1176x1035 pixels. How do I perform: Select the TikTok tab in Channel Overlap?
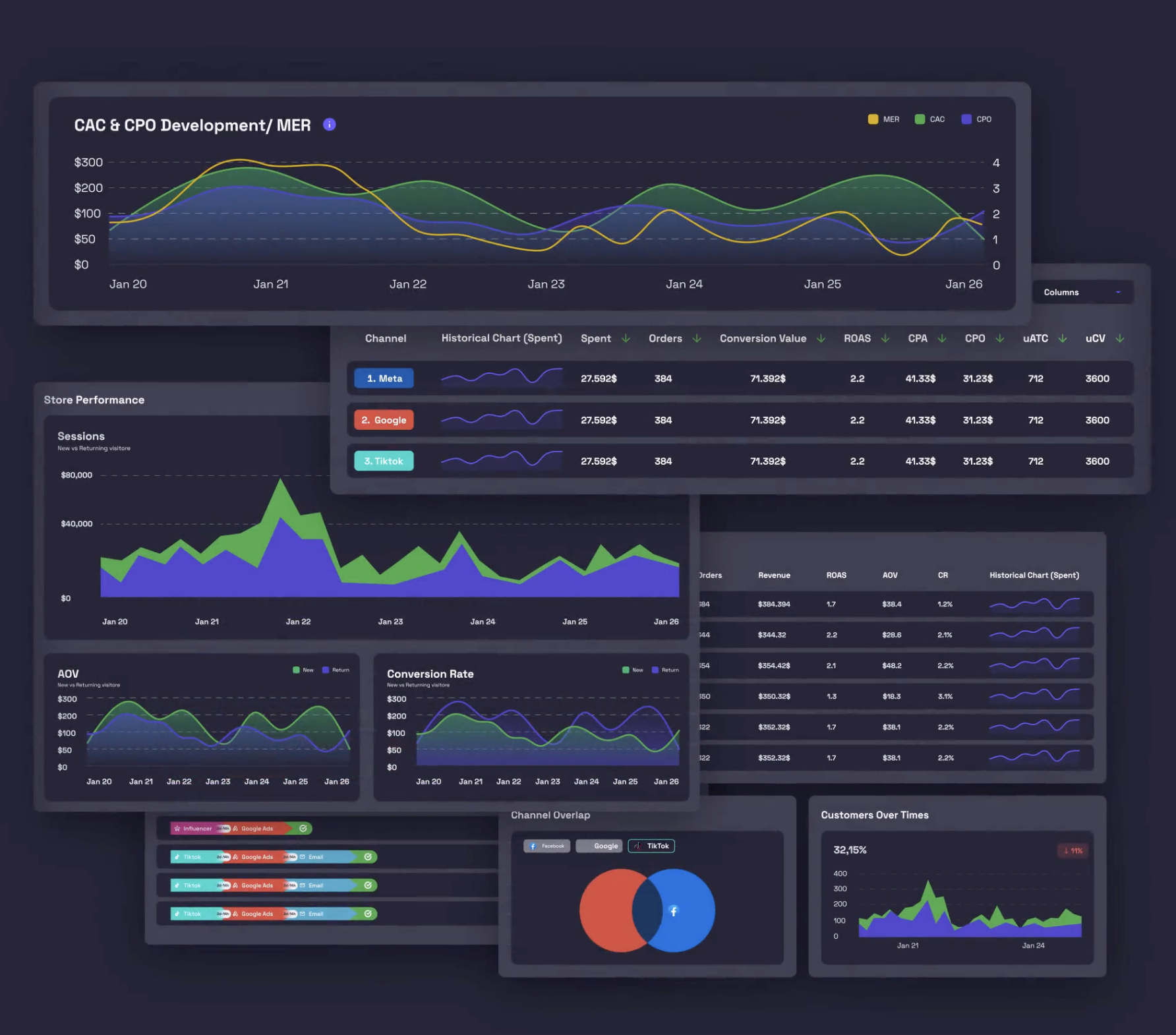coord(651,846)
